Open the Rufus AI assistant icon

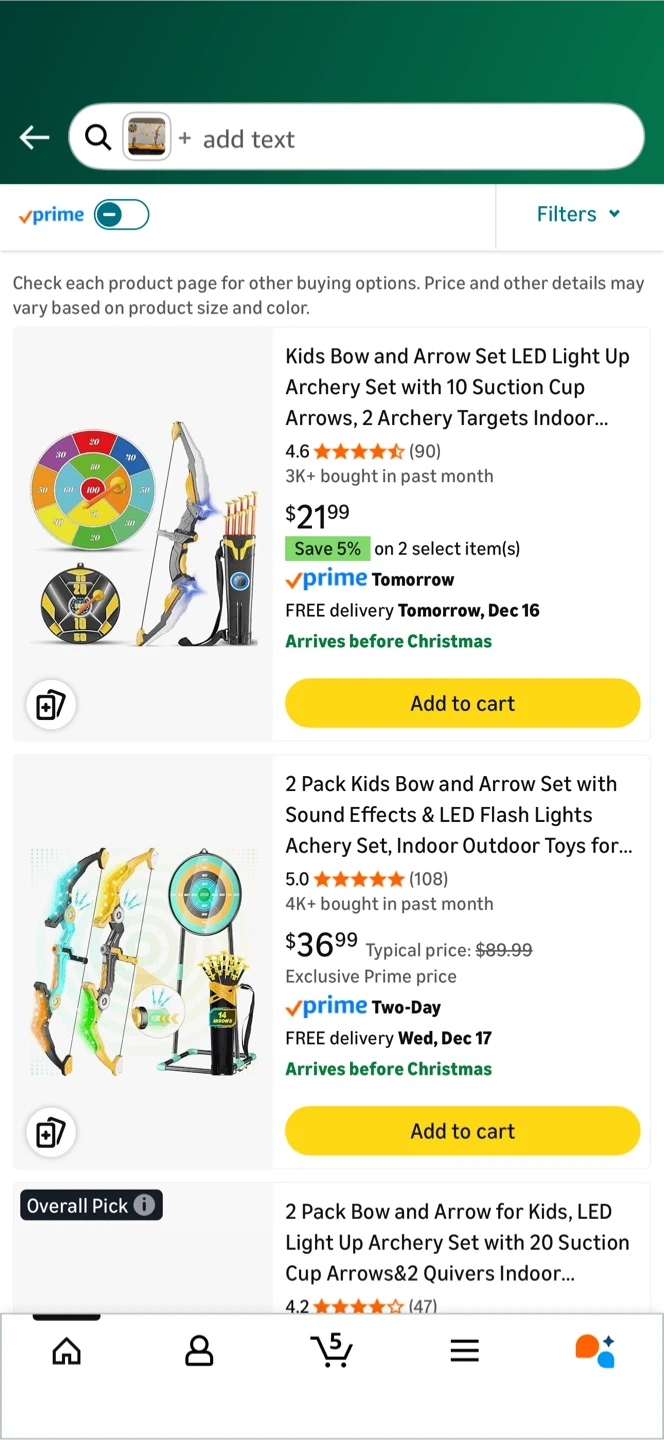point(595,1351)
